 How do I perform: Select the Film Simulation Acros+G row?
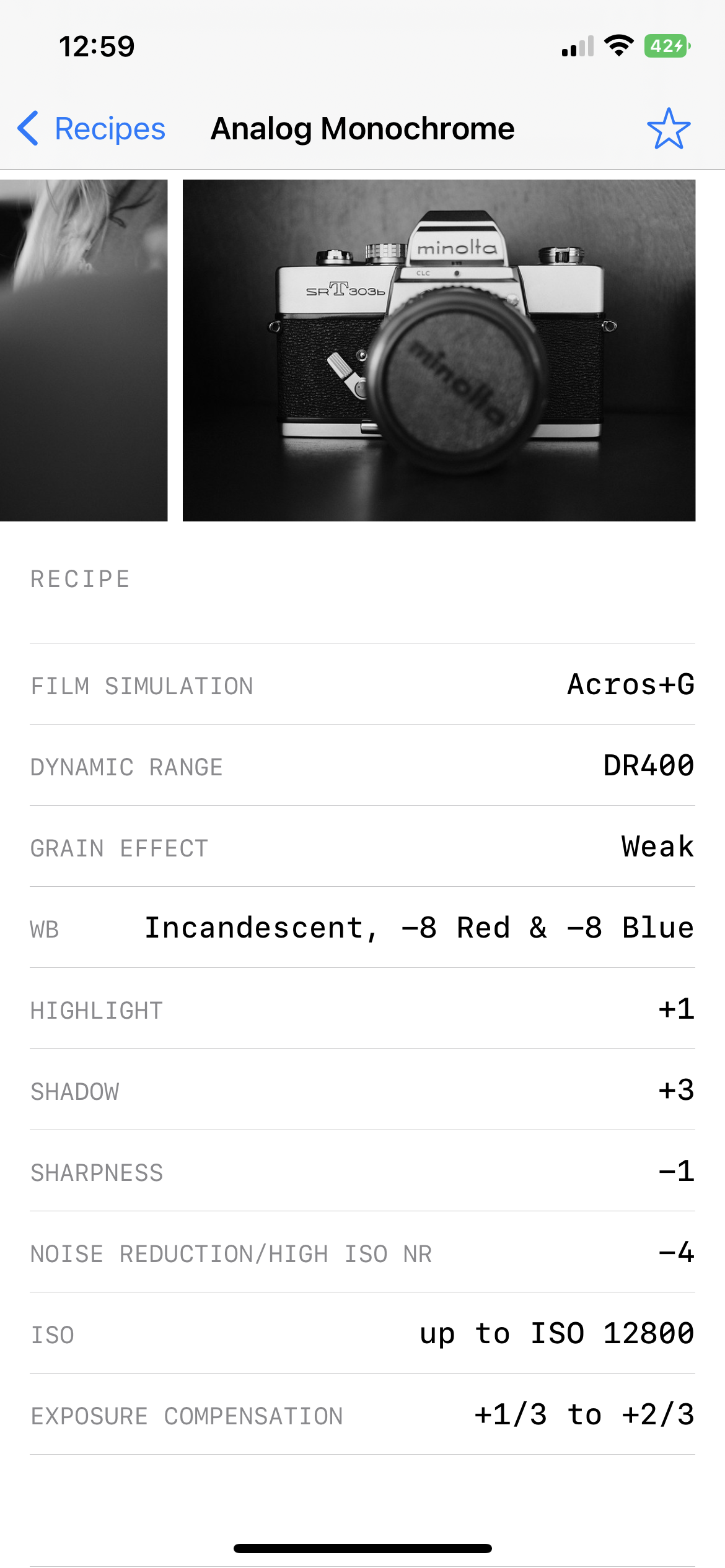pos(362,684)
